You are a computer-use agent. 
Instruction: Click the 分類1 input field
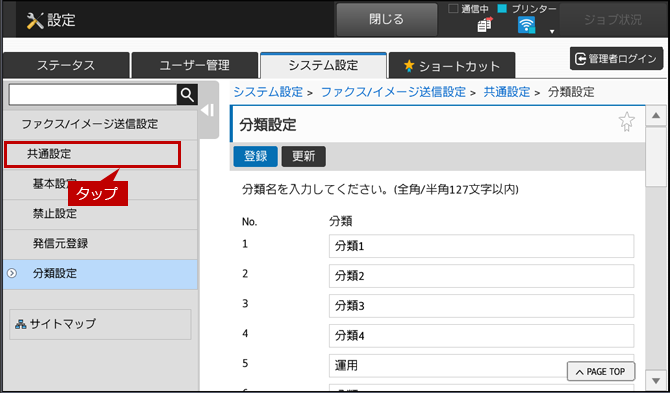tap(482, 246)
